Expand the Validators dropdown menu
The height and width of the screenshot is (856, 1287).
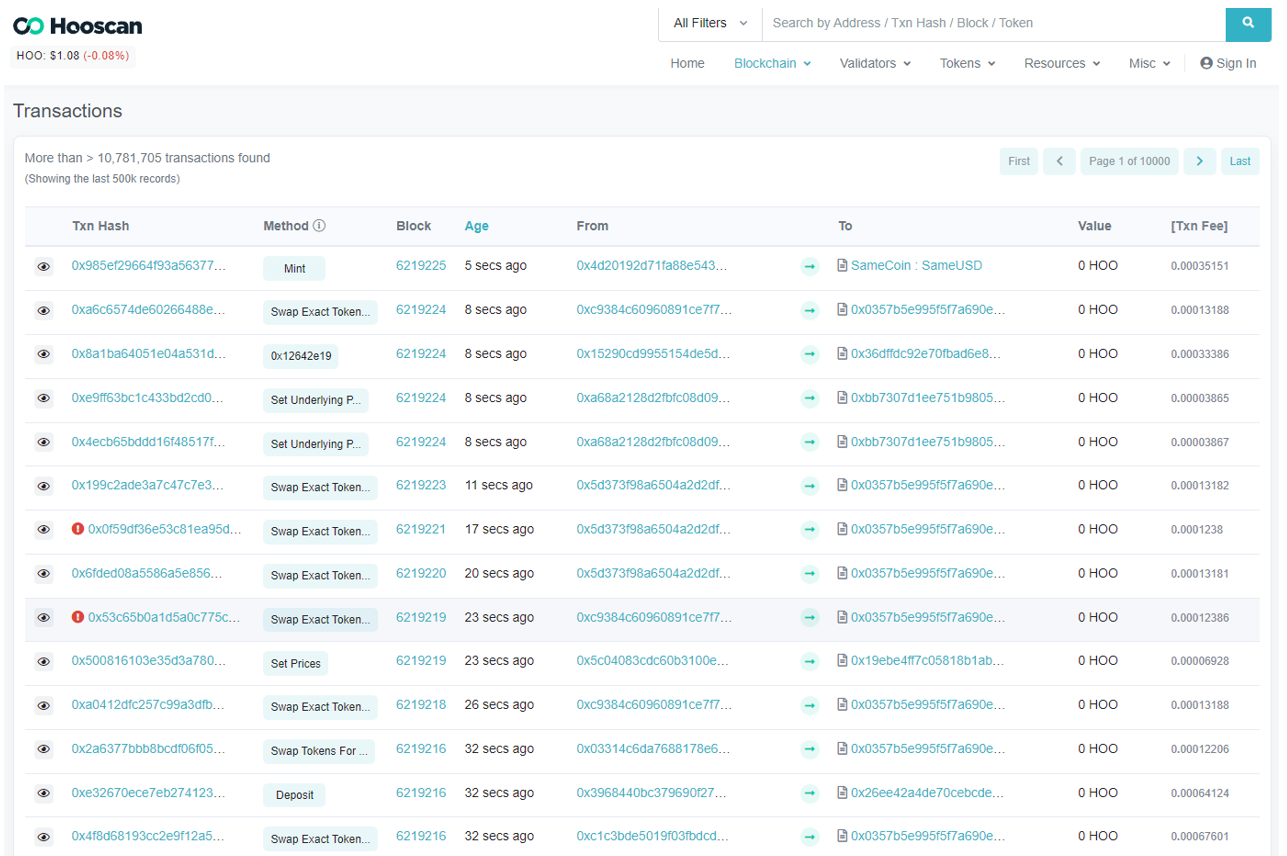click(875, 63)
